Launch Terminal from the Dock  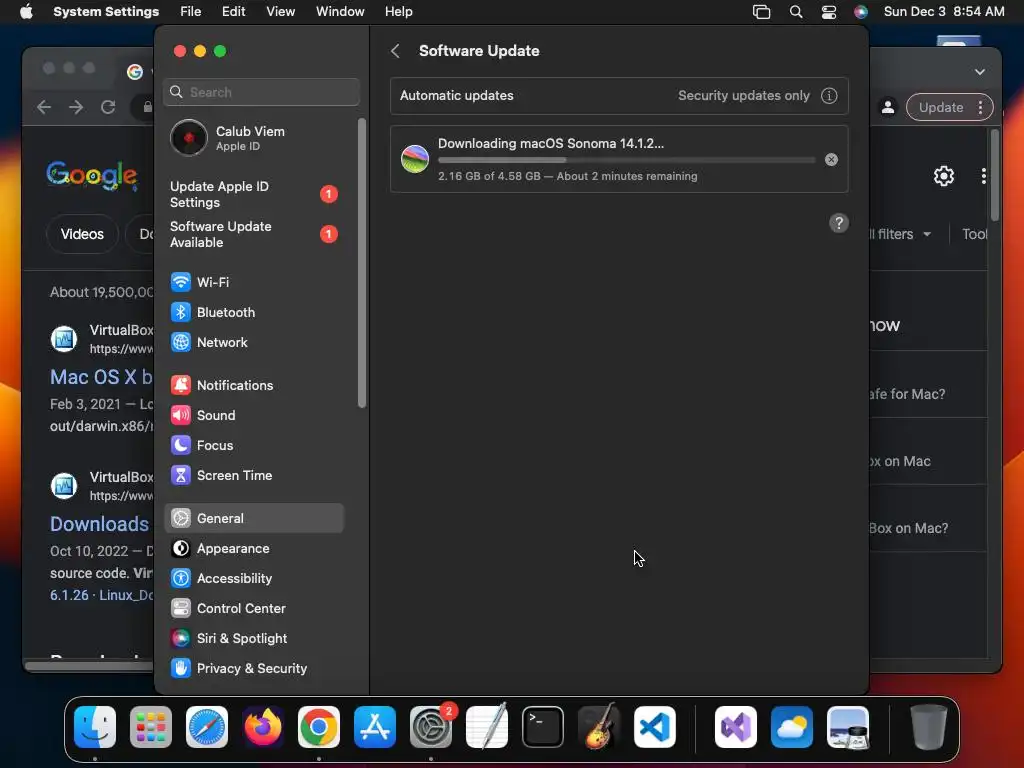pos(543,727)
